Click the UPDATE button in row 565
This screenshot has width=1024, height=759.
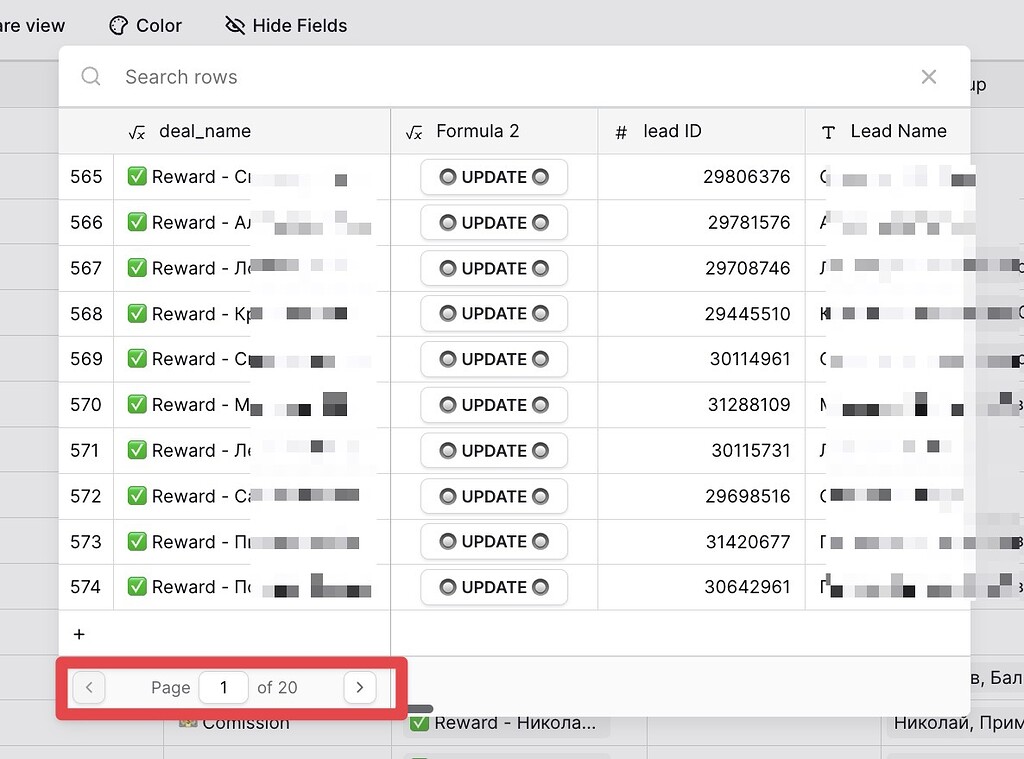pos(493,177)
